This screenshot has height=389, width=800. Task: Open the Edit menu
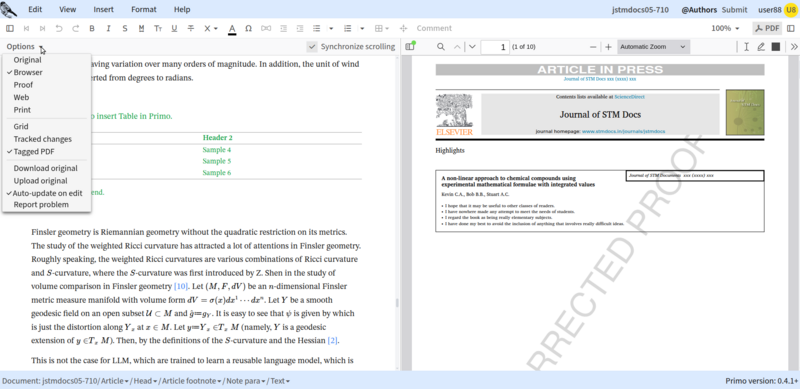[35, 9]
